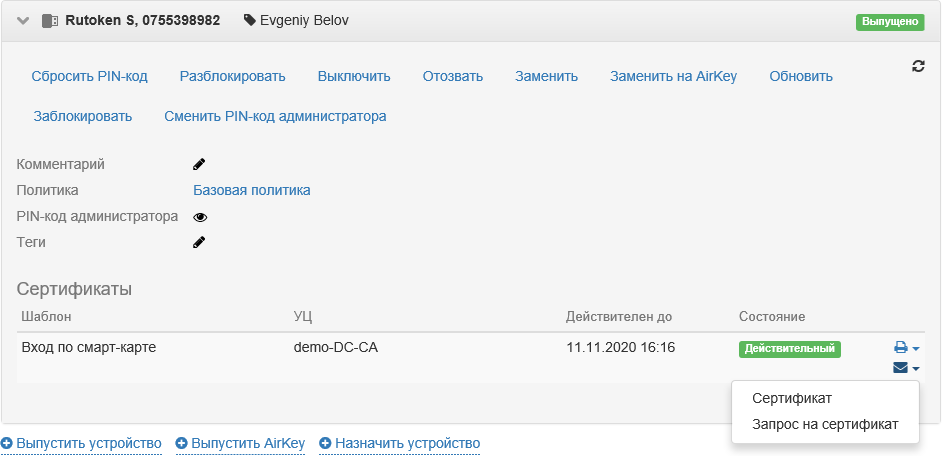This screenshot has height=456, width=942.
Task: Click Сбросить PIN-код link
Action: pos(90,76)
